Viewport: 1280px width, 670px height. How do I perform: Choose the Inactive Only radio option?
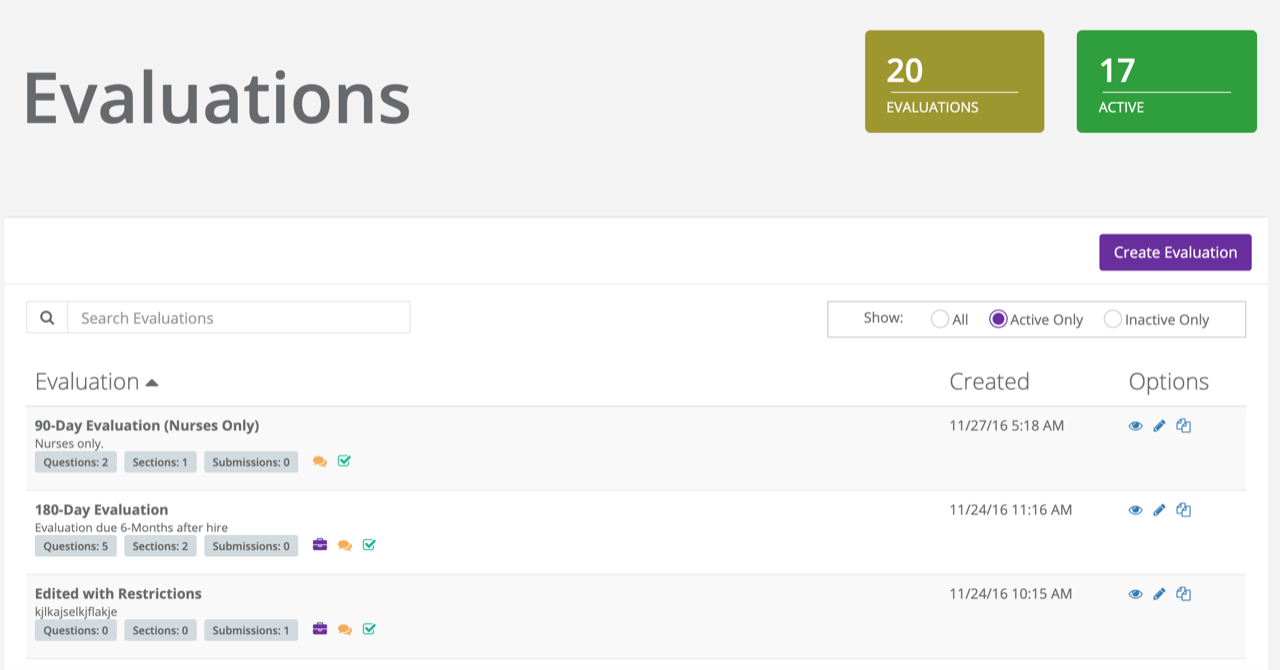tap(1113, 320)
